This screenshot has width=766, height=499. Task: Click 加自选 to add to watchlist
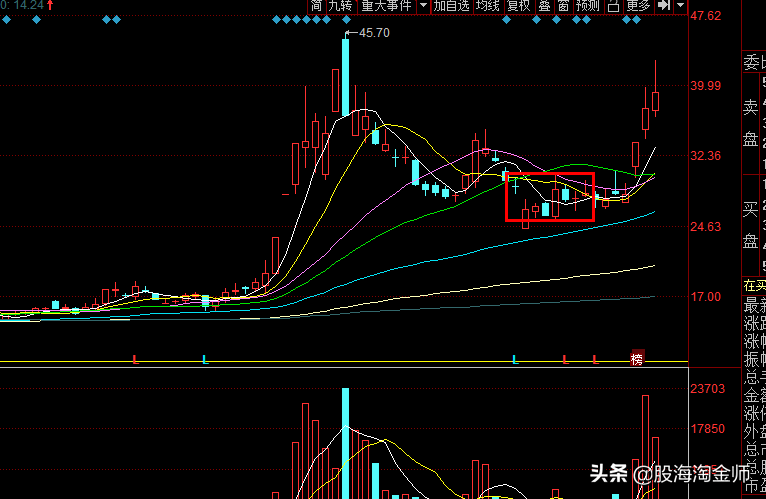click(x=451, y=6)
